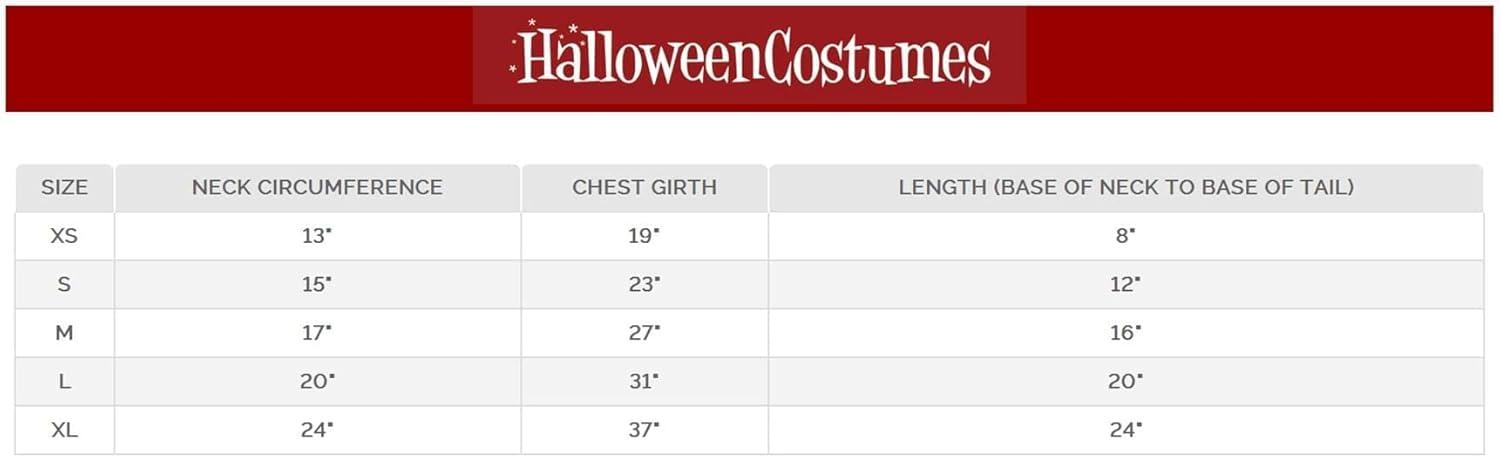Click the CHEST GIRTH column header
Viewport: 1500px width, 458px height.
coord(644,188)
